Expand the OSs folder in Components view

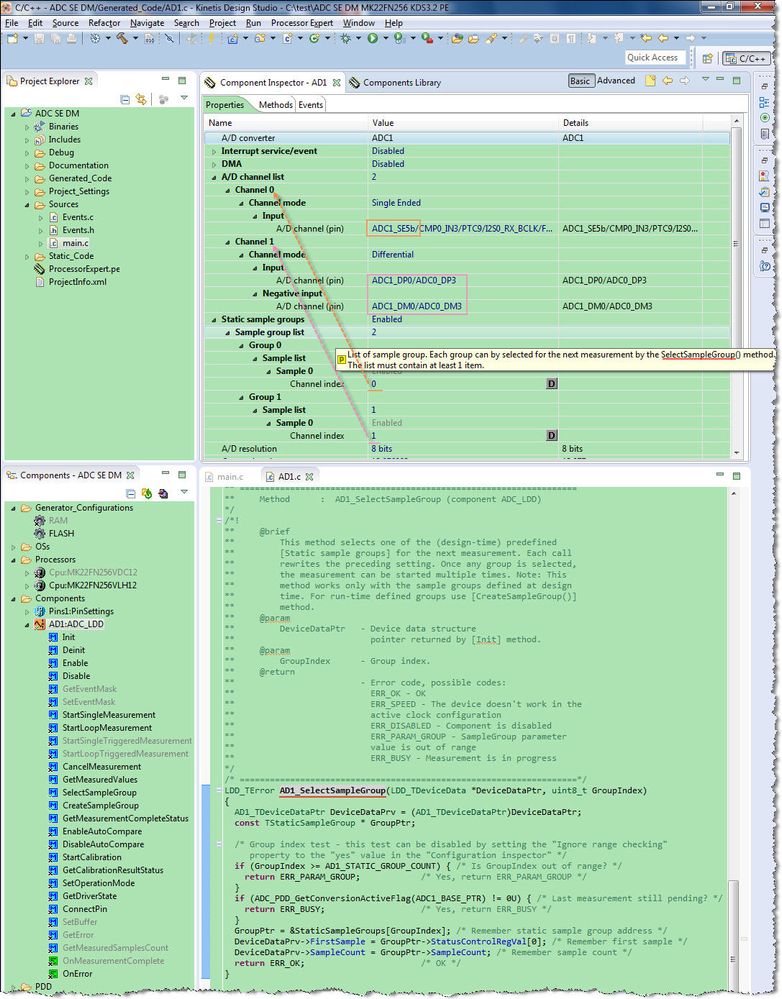pos(13,547)
